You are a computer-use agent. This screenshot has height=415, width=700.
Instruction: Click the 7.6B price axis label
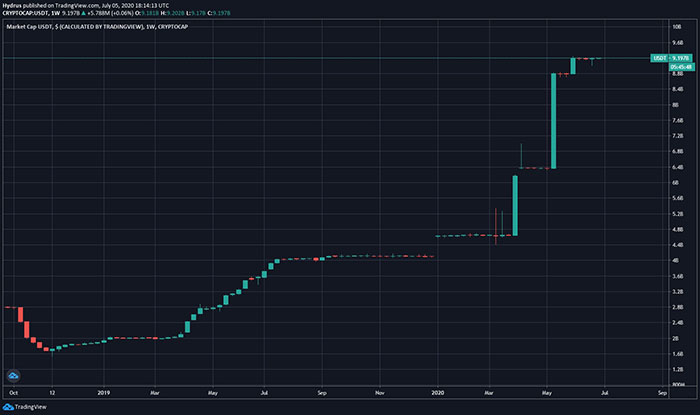[x=678, y=120]
